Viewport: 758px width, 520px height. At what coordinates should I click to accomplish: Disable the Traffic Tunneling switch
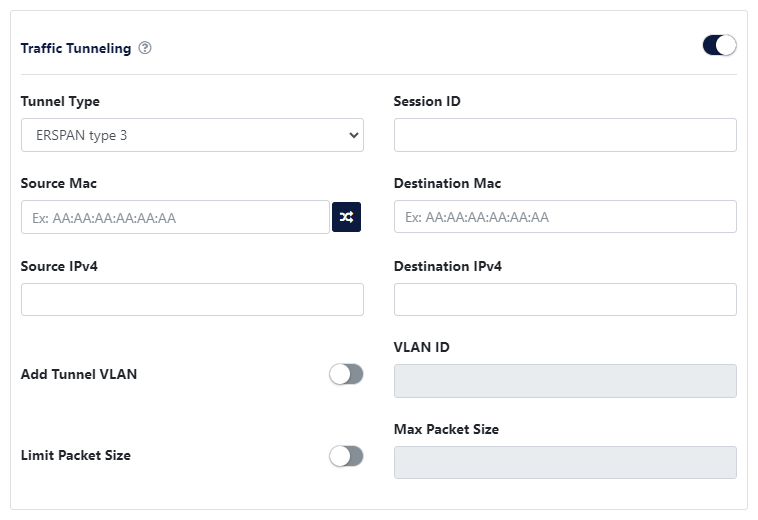point(719,45)
